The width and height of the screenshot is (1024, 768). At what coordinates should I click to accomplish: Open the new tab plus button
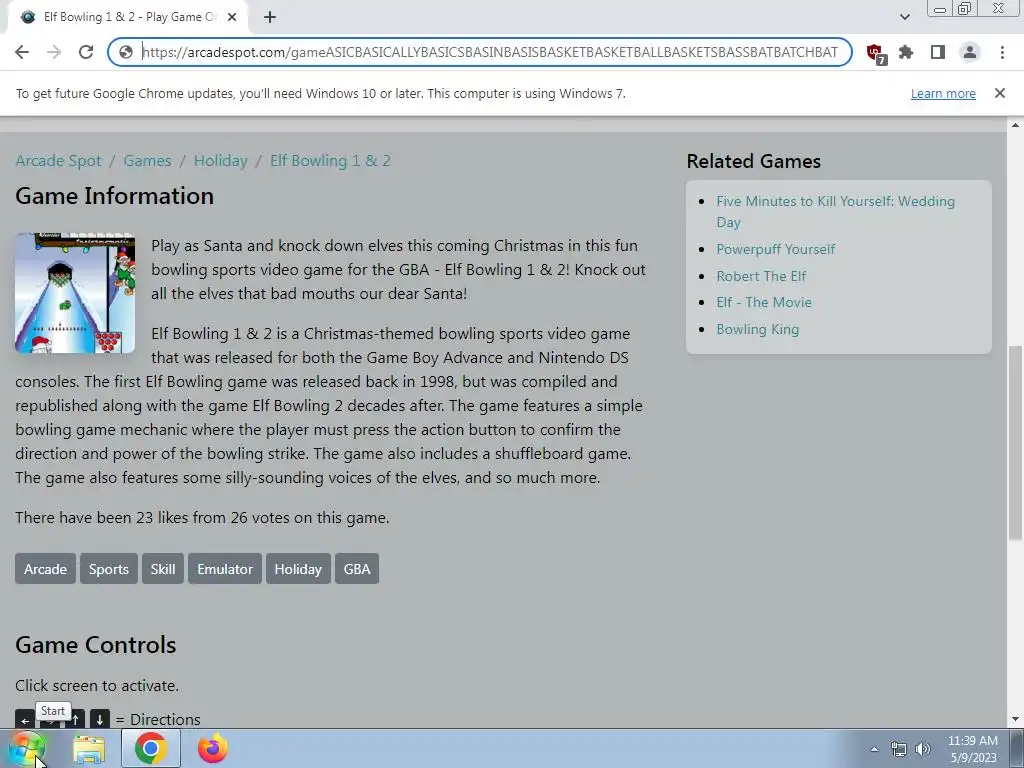270,18
